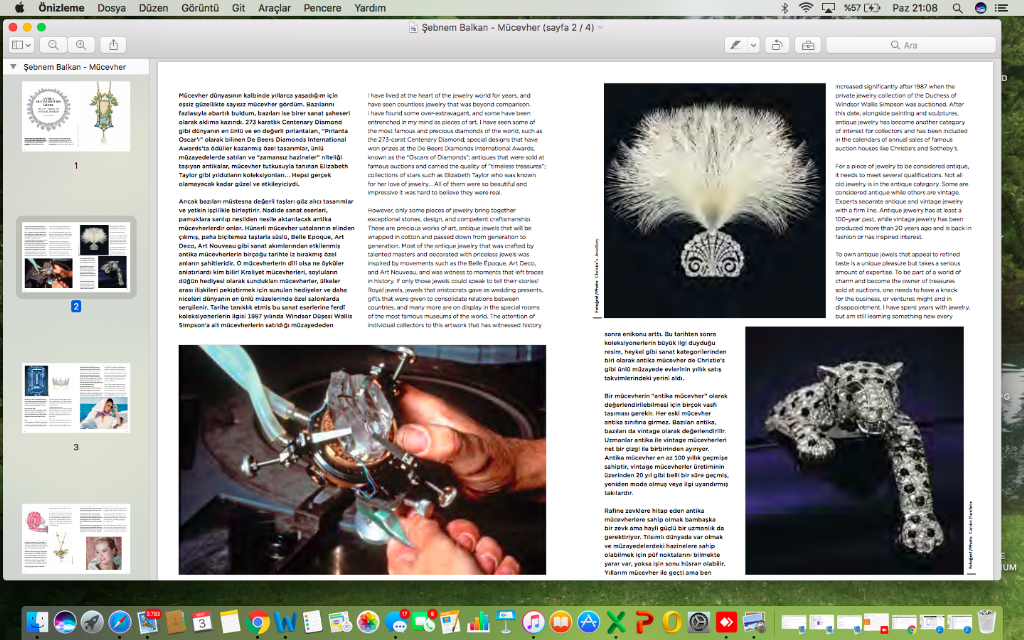This screenshot has height=640, width=1024.
Task: Select the highlight pen tool
Action: point(735,45)
